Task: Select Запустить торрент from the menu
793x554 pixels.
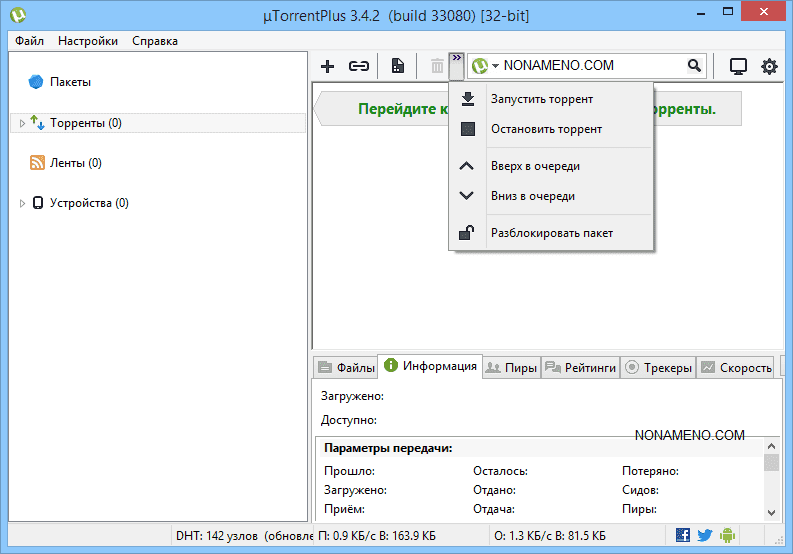Action: pyautogui.click(x=541, y=99)
